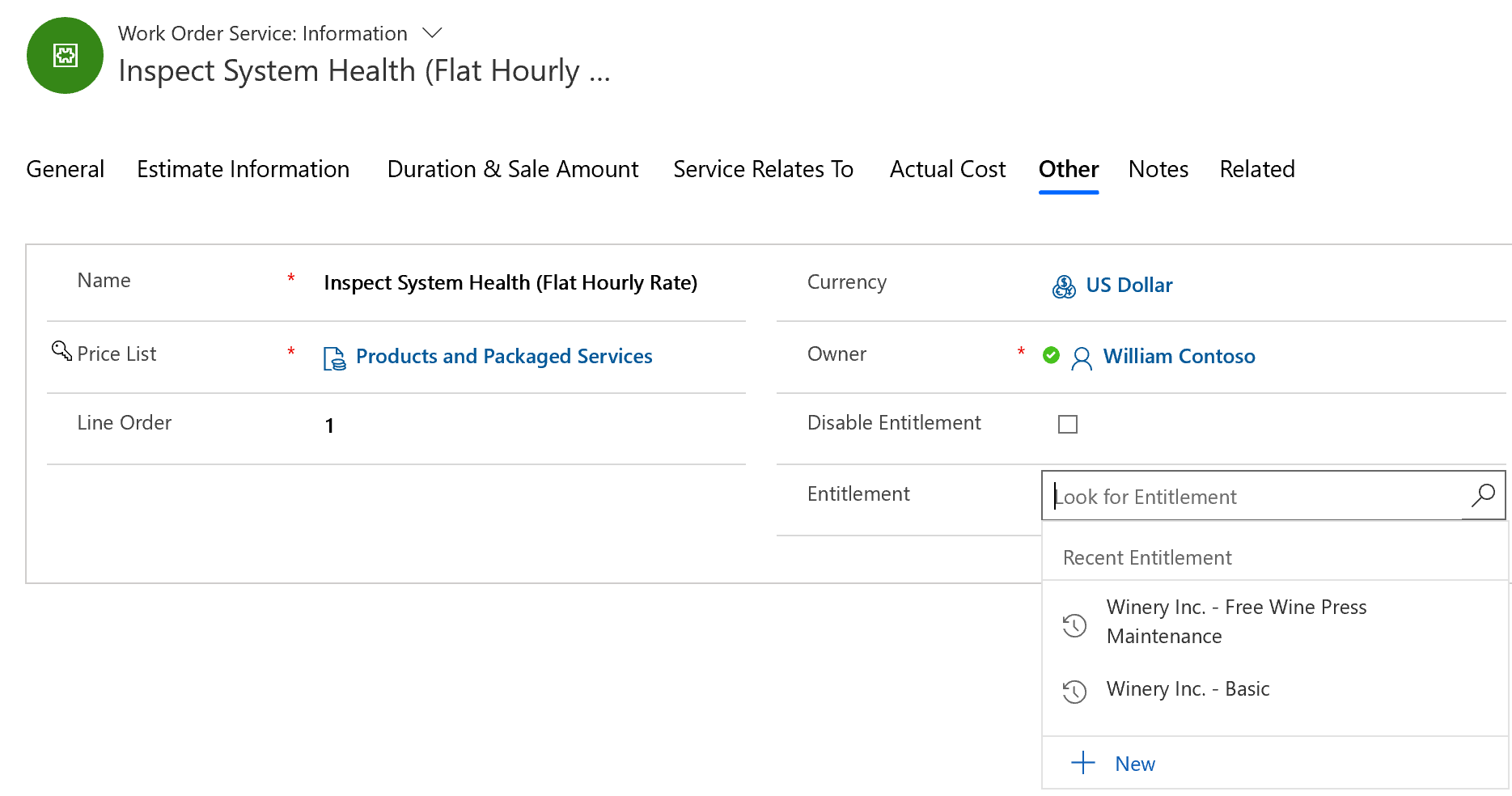Expand the form selector chevron beside Information

(x=433, y=33)
